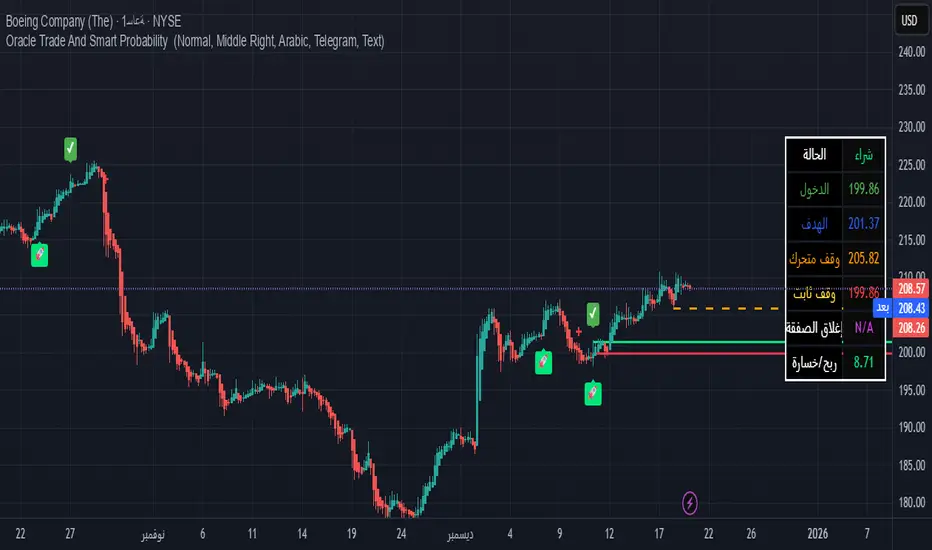Click the blue 208.43 post-market price label
932x550 pixels.
coord(911,308)
